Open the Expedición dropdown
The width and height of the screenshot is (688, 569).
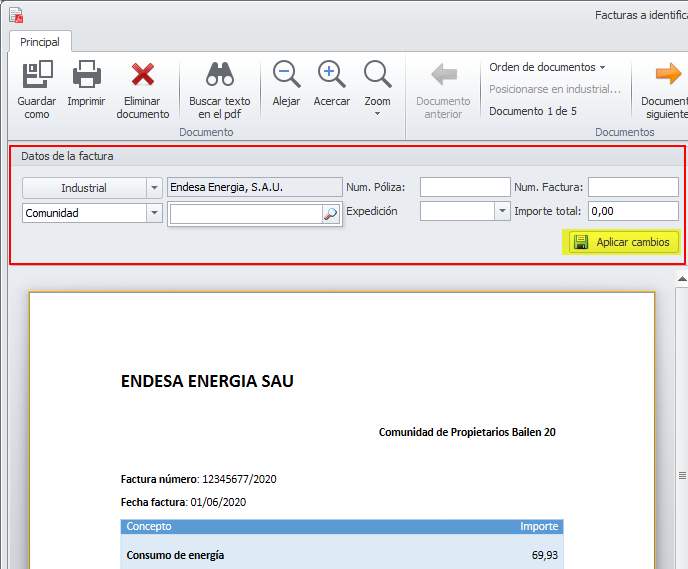tap(502, 211)
